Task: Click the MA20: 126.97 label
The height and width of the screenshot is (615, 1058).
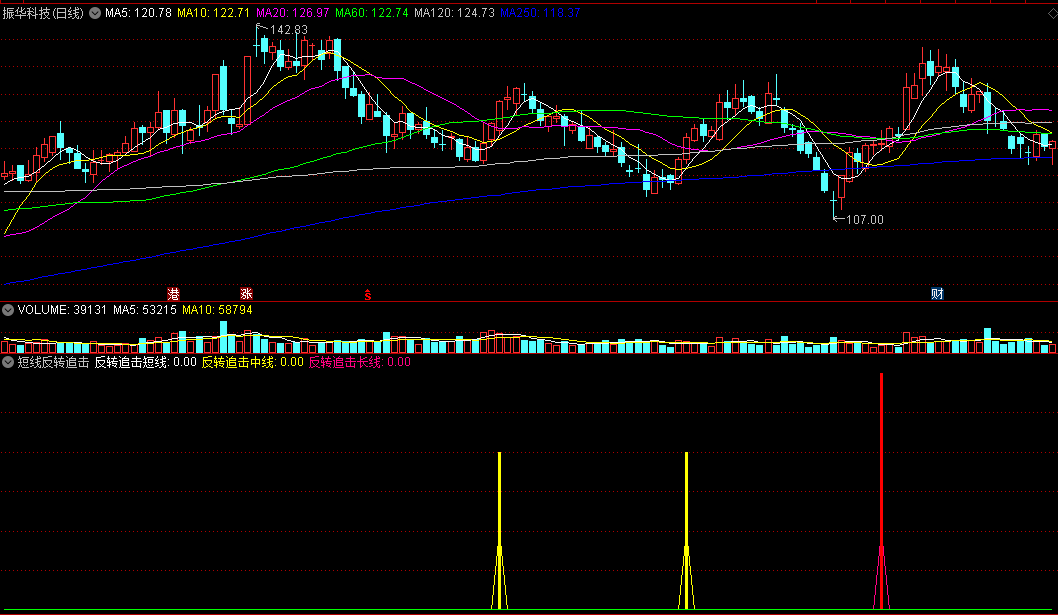Action: click(x=293, y=13)
